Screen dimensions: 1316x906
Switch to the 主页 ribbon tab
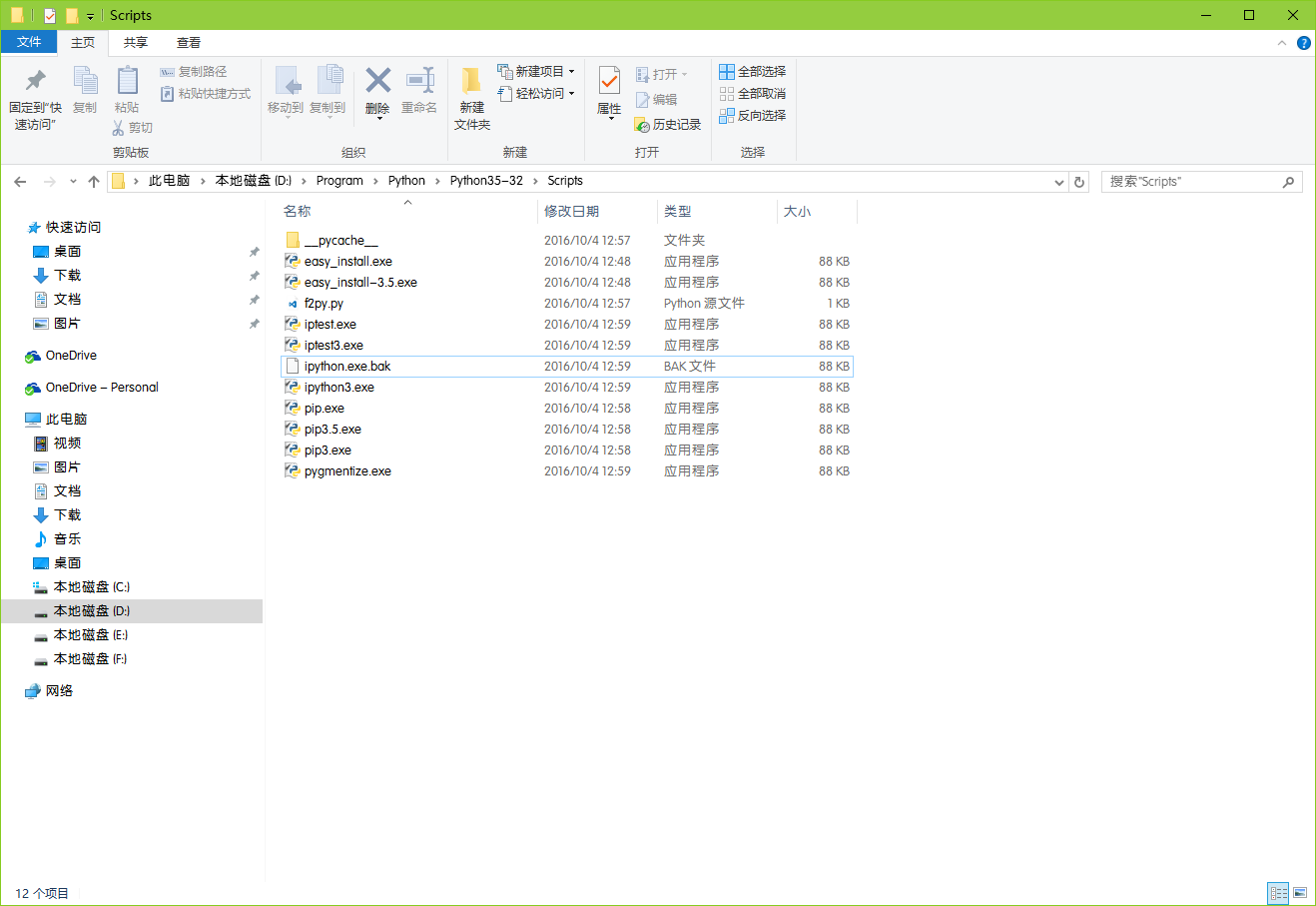coord(83,43)
